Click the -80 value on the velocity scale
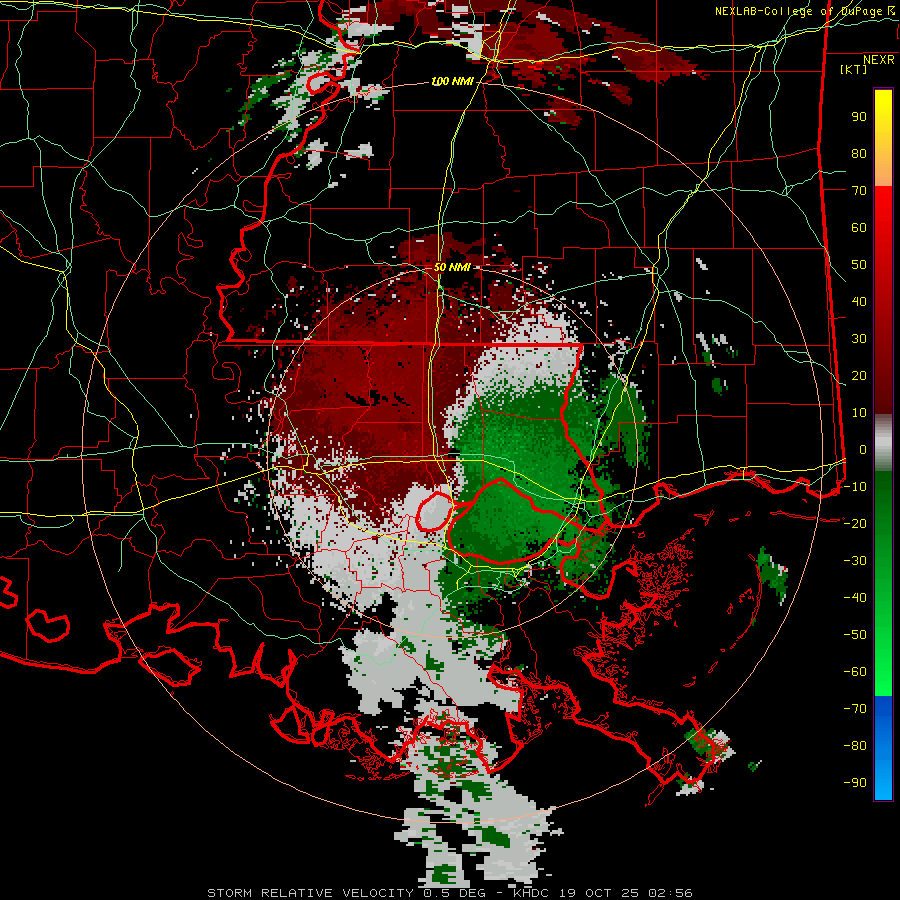Image resolution: width=900 pixels, height=900 pixels. (x=855, y=746)
